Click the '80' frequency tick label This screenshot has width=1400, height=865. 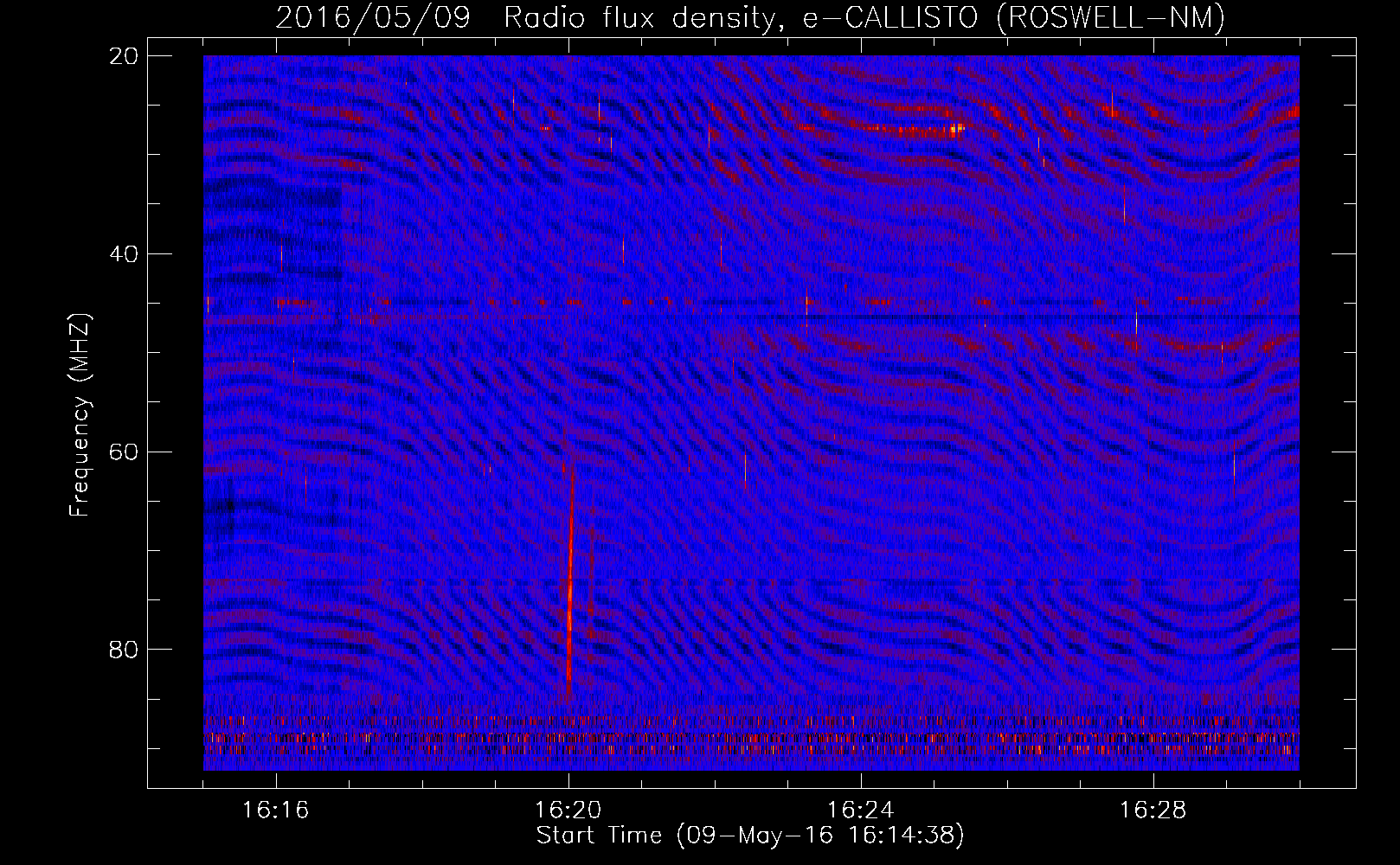coord(124,649)
